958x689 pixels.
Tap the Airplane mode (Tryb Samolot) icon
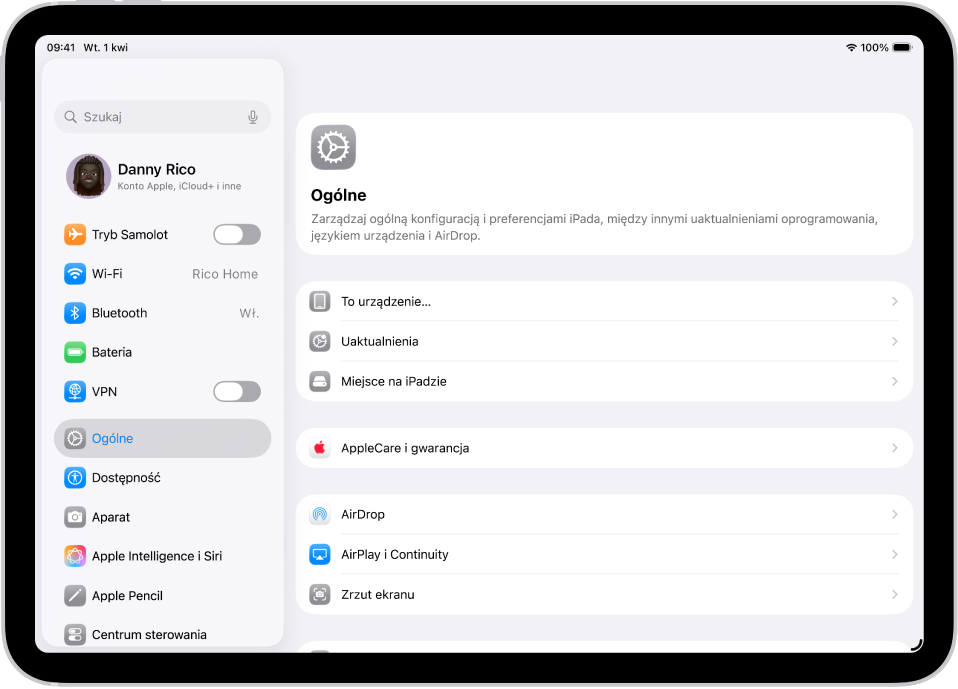click(75, 235)
